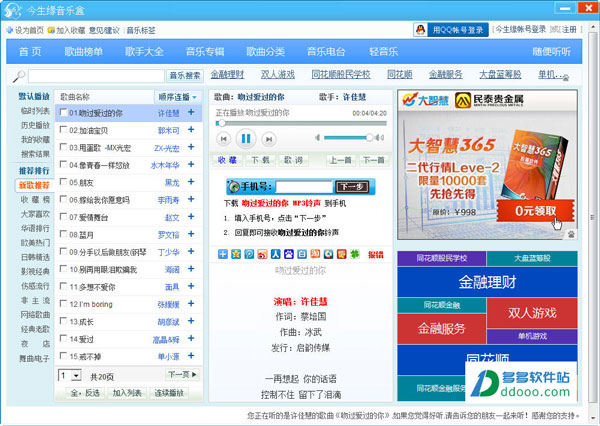Click 用QQ帐号登录 button
Screen dimensions: 600x426
pyautogui.click(x=458, y=30)
